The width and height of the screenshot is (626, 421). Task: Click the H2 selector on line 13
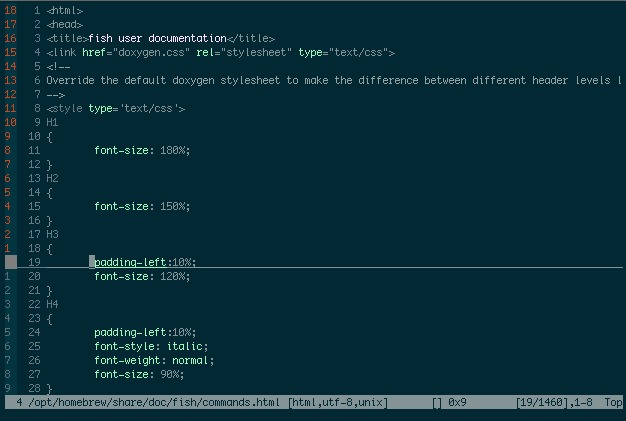52,178
